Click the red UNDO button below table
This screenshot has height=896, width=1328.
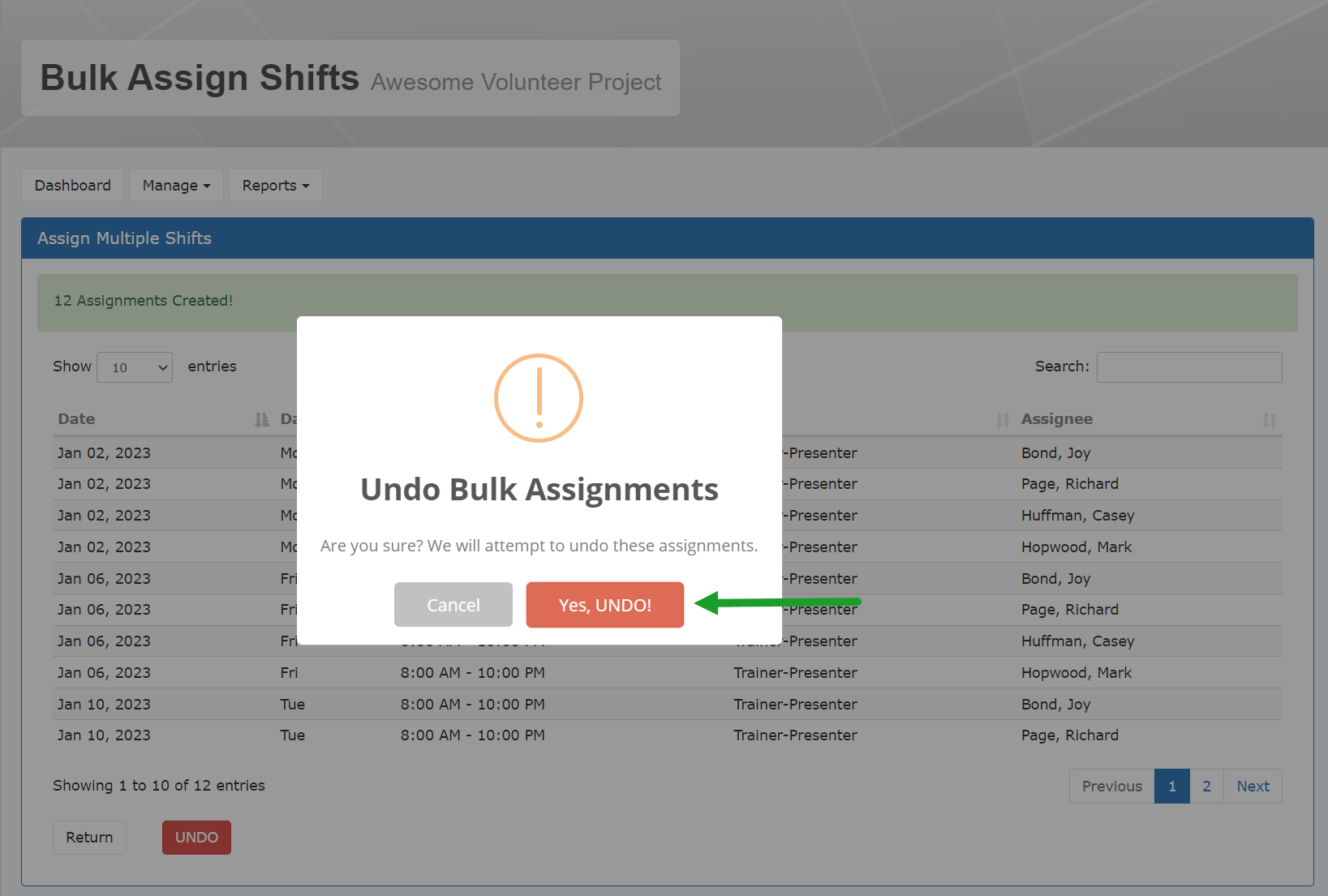pyautogui.click(x=196, y=838)
